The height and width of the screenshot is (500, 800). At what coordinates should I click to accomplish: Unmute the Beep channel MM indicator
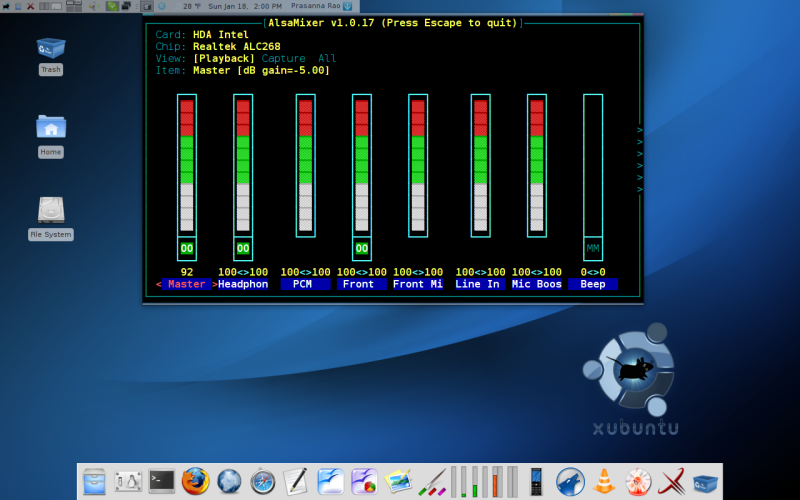(x=593, y=248)
